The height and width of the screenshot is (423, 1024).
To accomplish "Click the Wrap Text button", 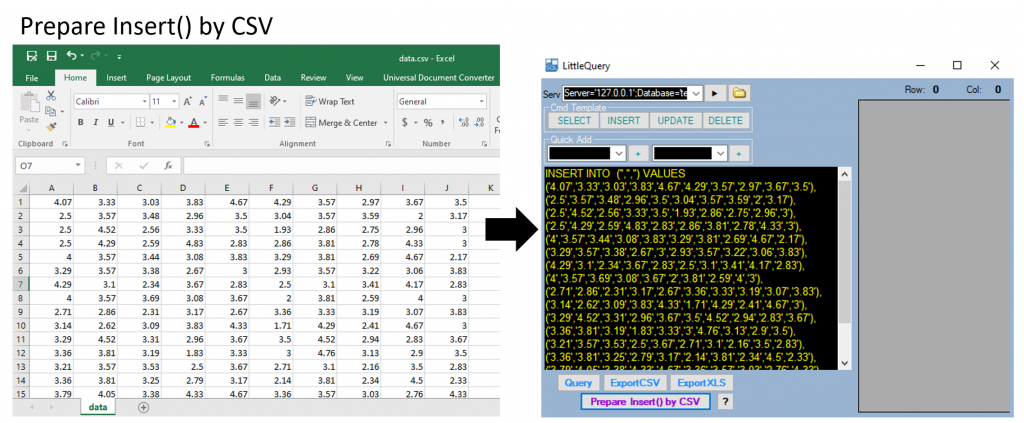I will point(330,101).
